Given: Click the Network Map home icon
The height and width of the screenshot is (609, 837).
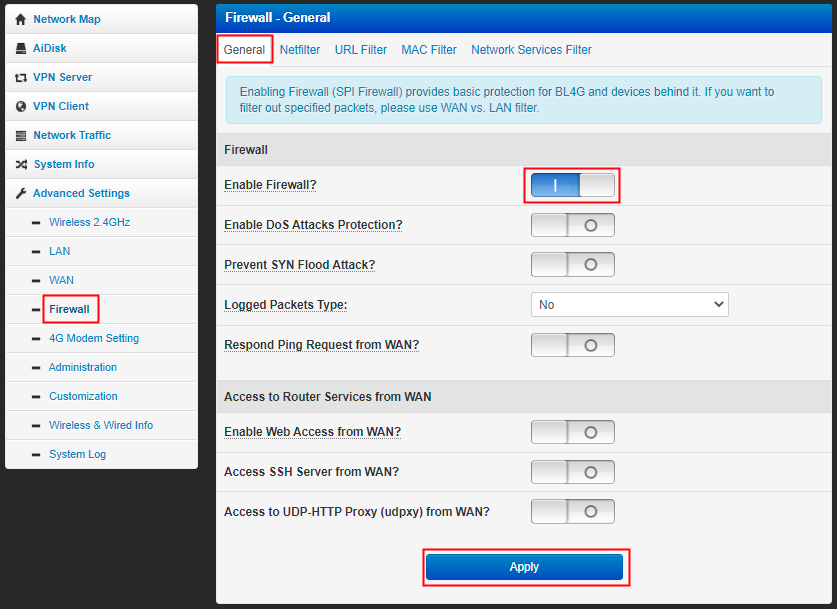Looking at the screenshot, I should coord(21,19).
